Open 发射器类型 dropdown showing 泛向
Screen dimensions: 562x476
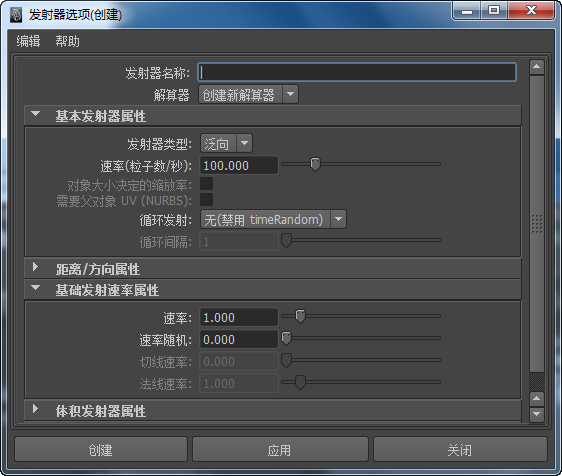point(226,143)
